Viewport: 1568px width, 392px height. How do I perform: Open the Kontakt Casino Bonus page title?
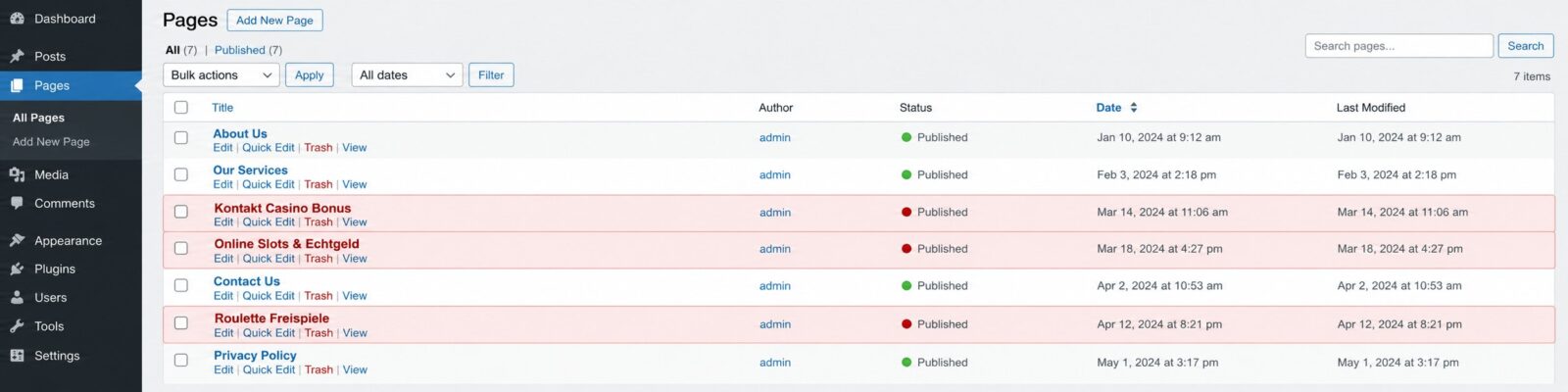coord(282,208)
